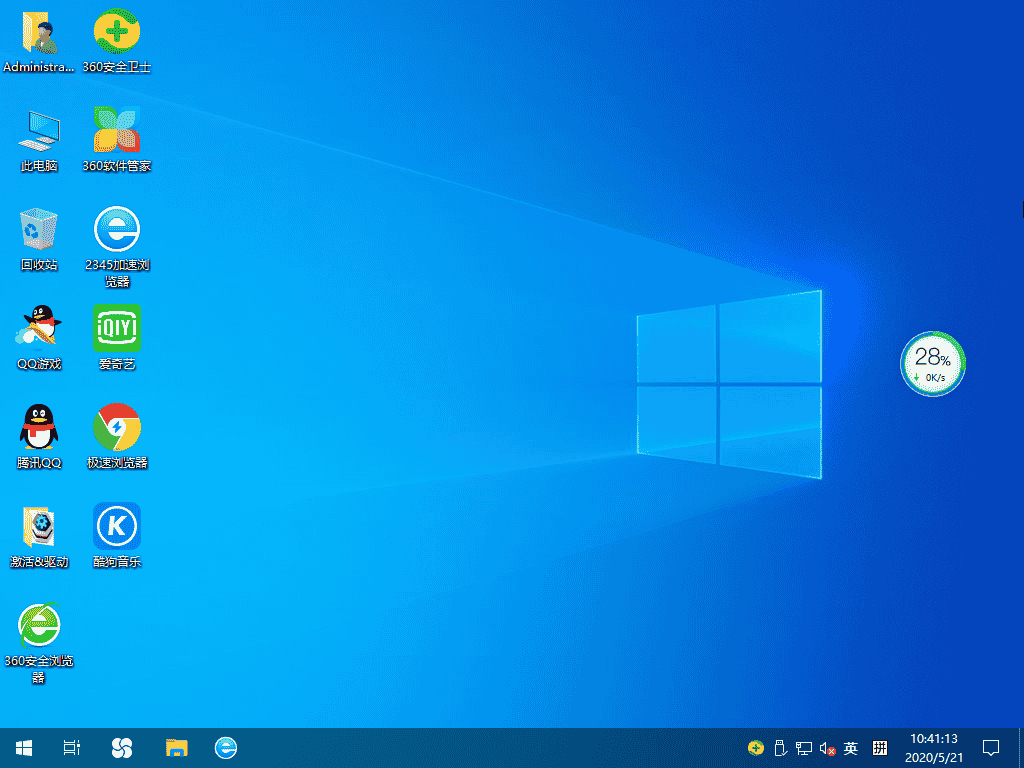This screenshot has height=768, width=1024.
Task: Unmute the speaker in the system tray
Action: [826, 747]
